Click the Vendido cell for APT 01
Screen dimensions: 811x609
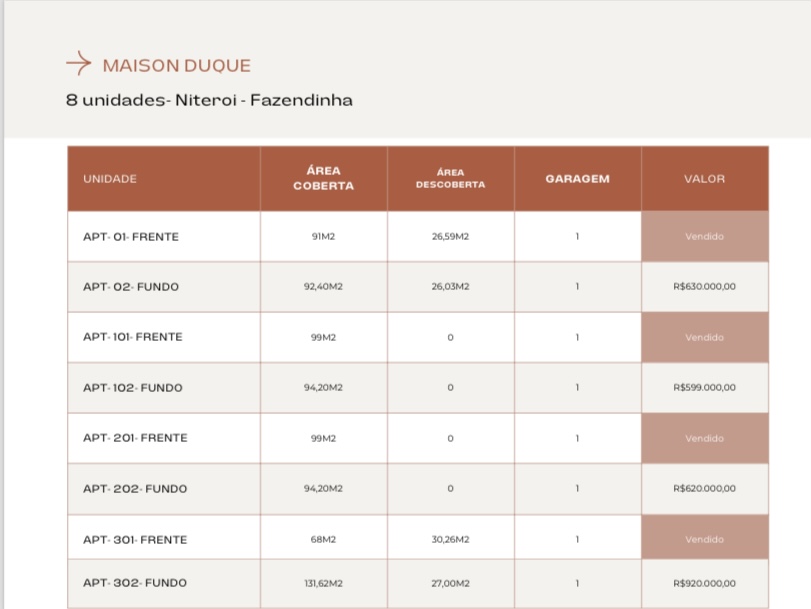705,236
